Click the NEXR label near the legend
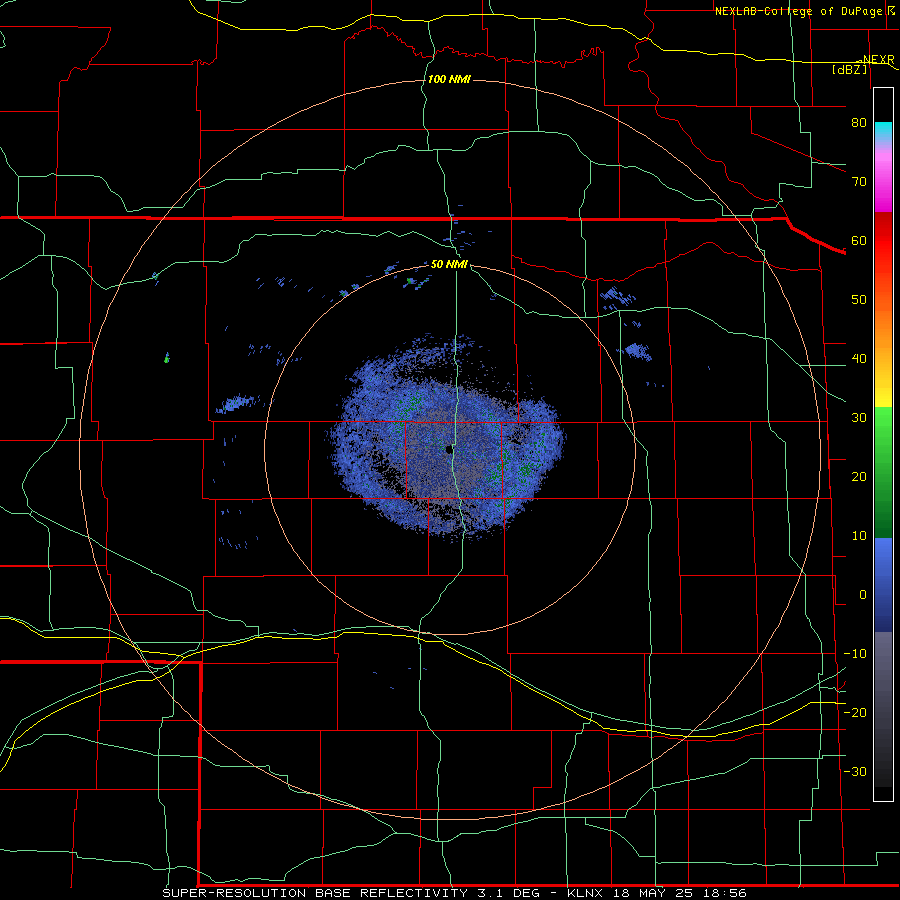Image resolution: width=900 pixels, height=900 pixels. click(x=878, y=59)
